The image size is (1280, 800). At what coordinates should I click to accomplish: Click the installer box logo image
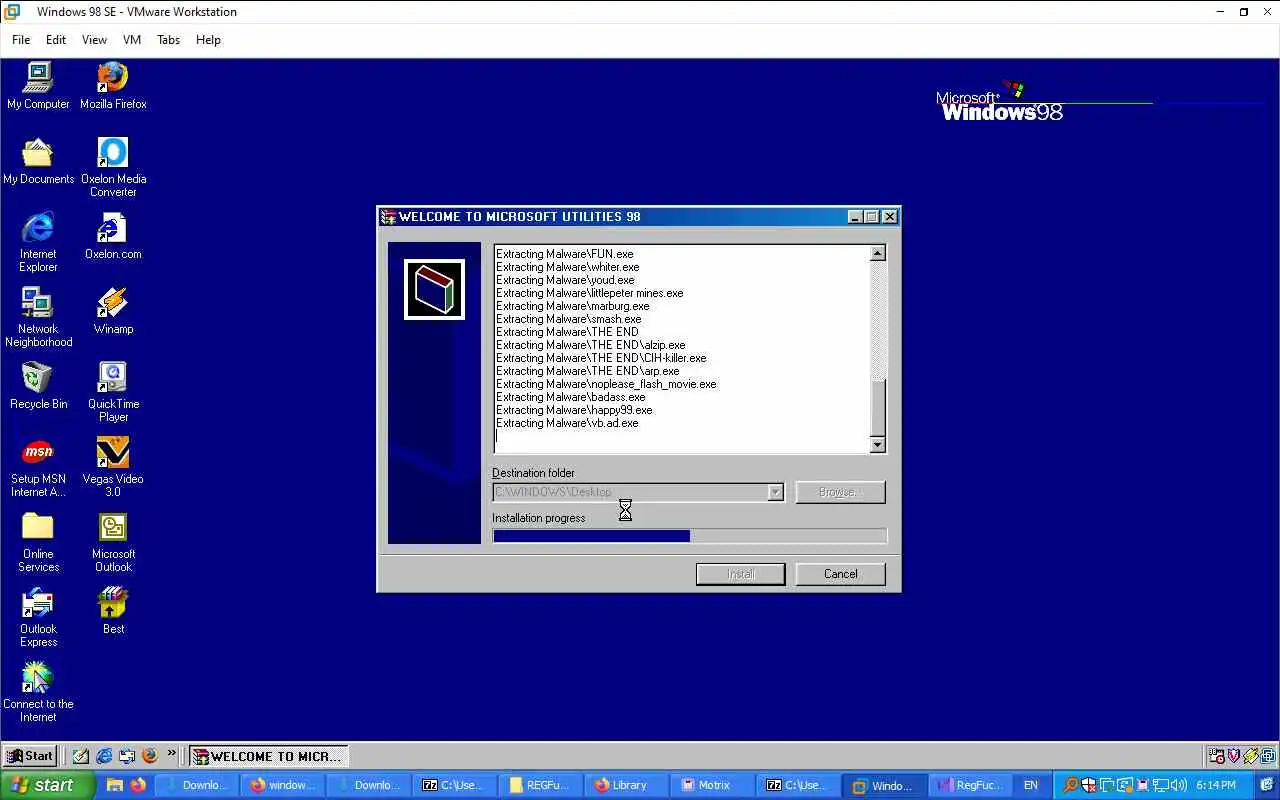click(434, 290)
